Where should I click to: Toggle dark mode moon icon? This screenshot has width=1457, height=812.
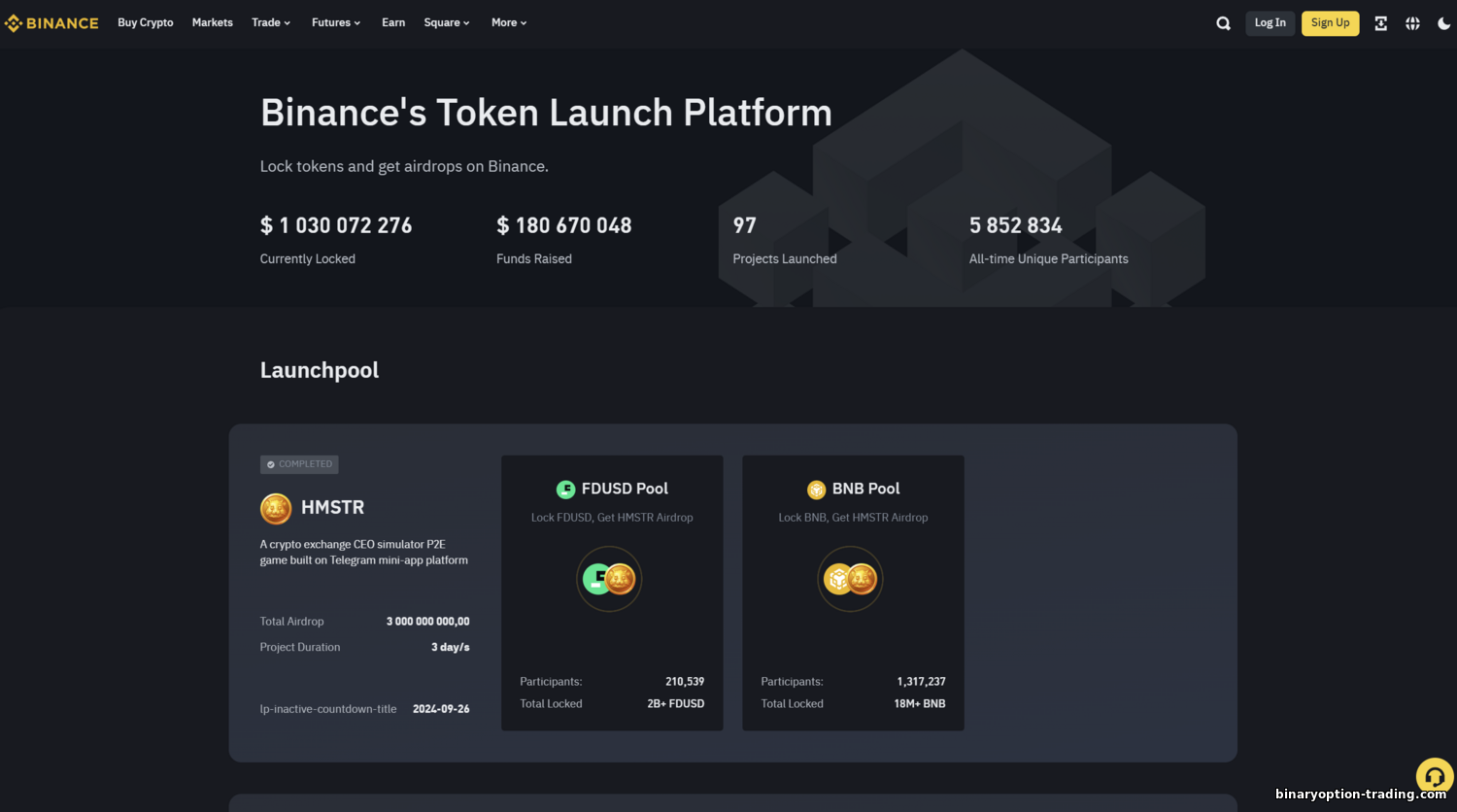point(1444,23)
